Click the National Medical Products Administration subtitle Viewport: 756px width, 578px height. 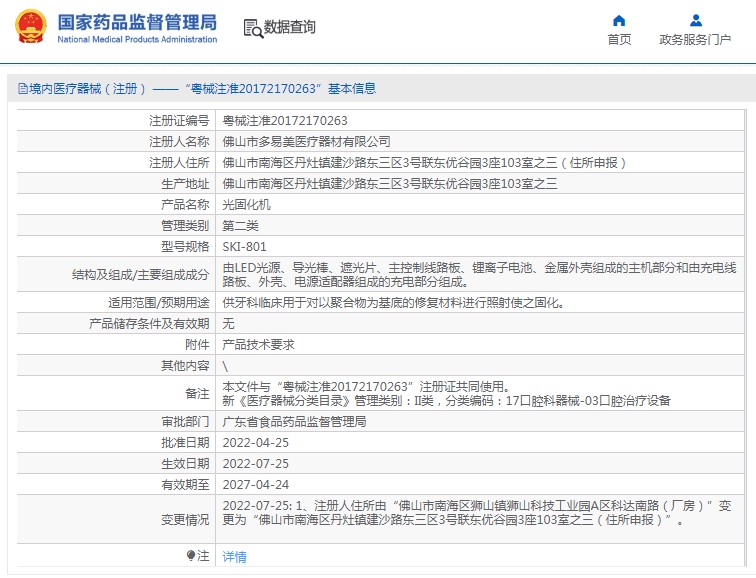(137, 40)
